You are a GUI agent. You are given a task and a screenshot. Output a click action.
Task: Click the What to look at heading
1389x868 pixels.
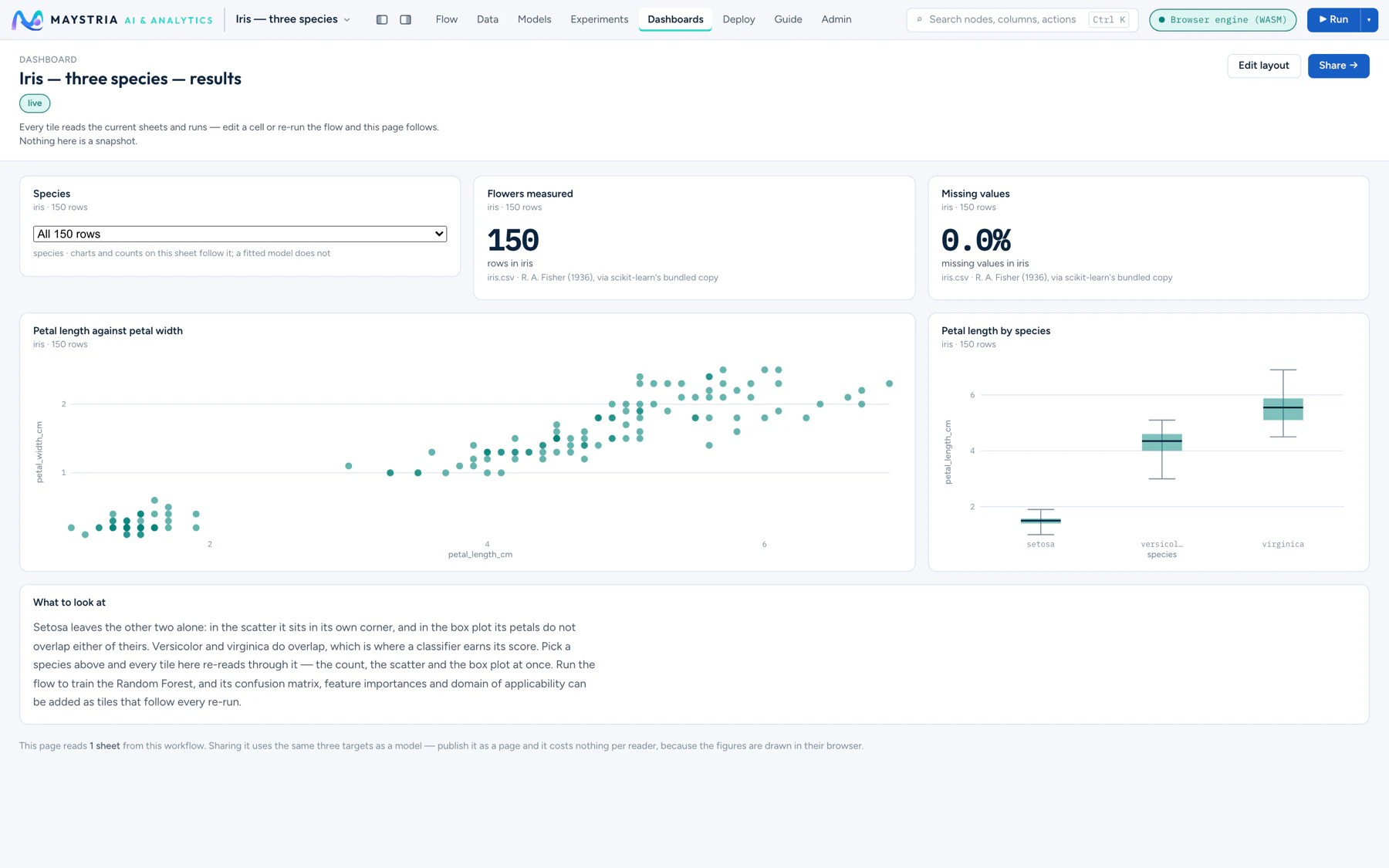click(69, 603)
